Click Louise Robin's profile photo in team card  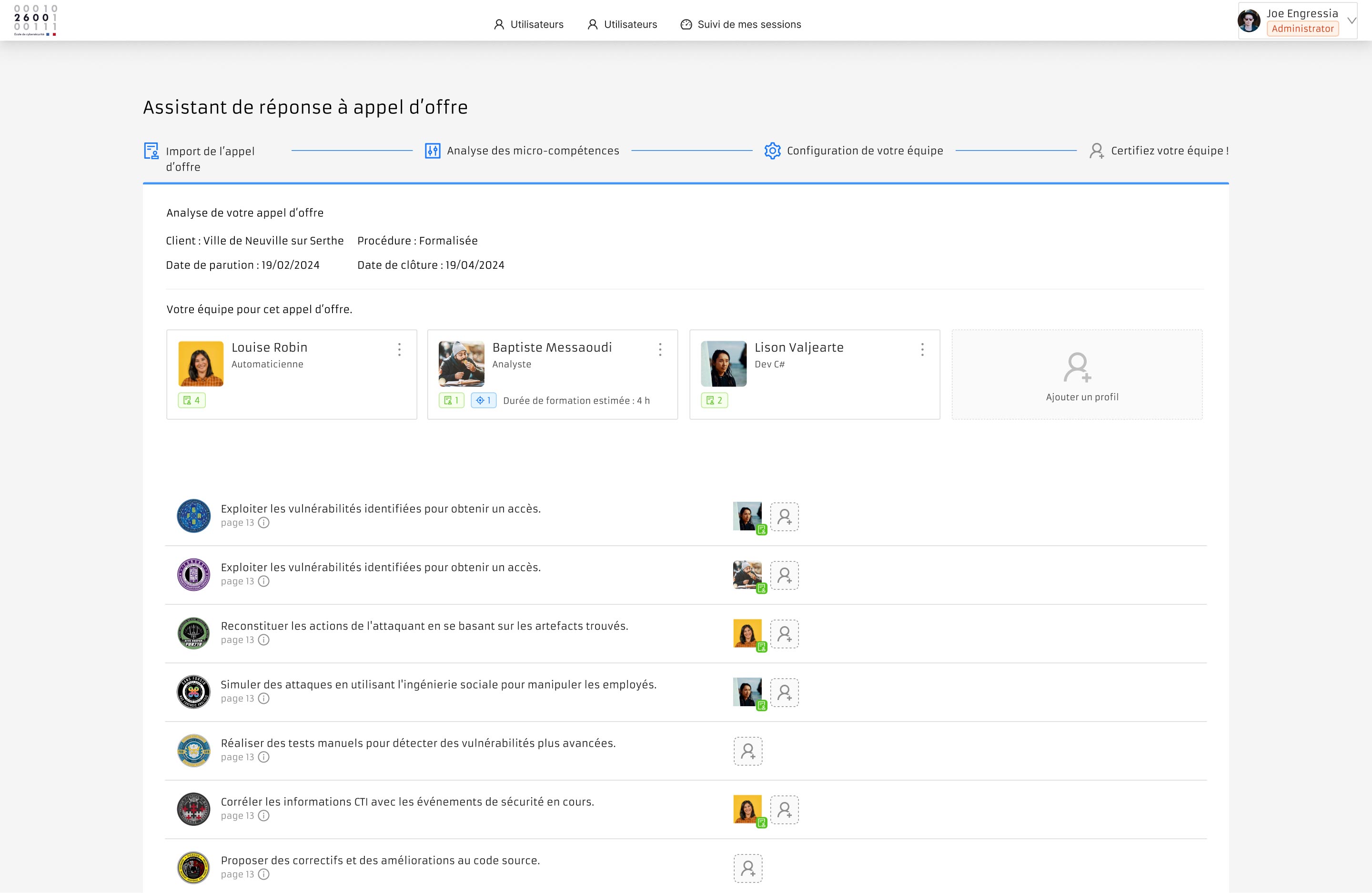click(201, 364)
